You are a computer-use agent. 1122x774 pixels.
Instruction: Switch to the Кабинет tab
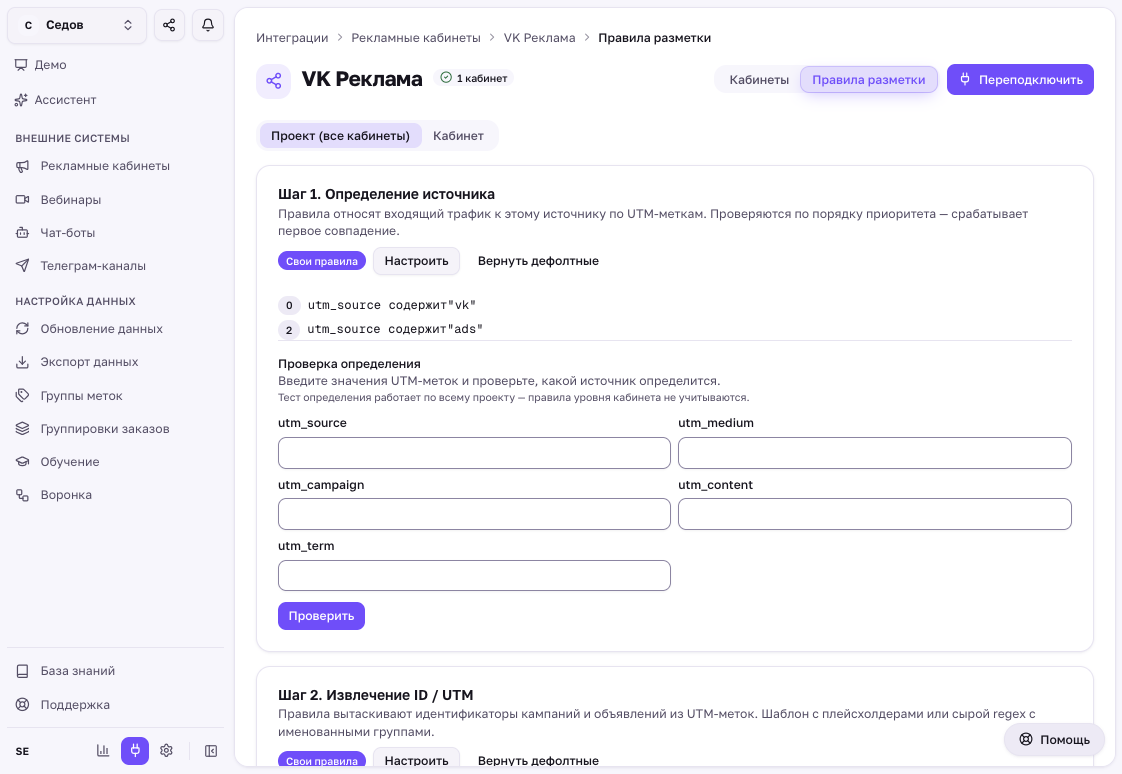tap(458, 135)
